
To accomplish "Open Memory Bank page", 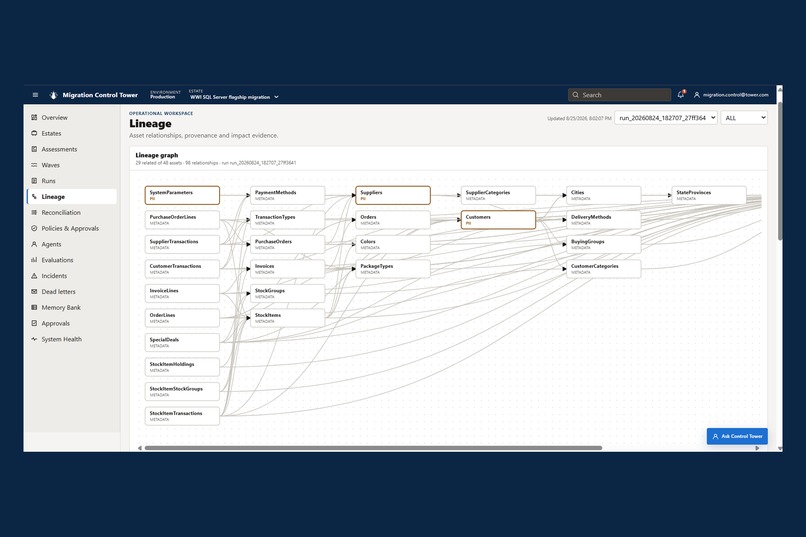I will click(72, 308).
